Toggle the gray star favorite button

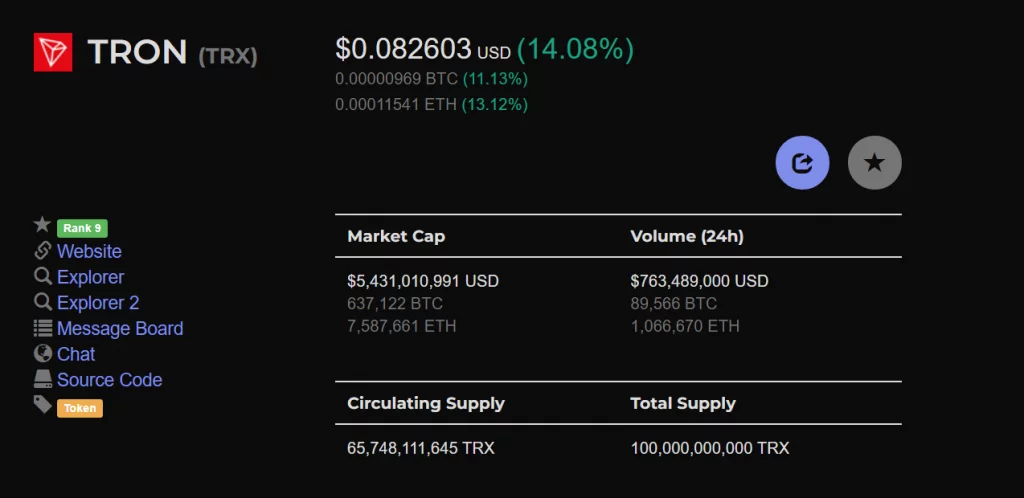coord(874,163)
